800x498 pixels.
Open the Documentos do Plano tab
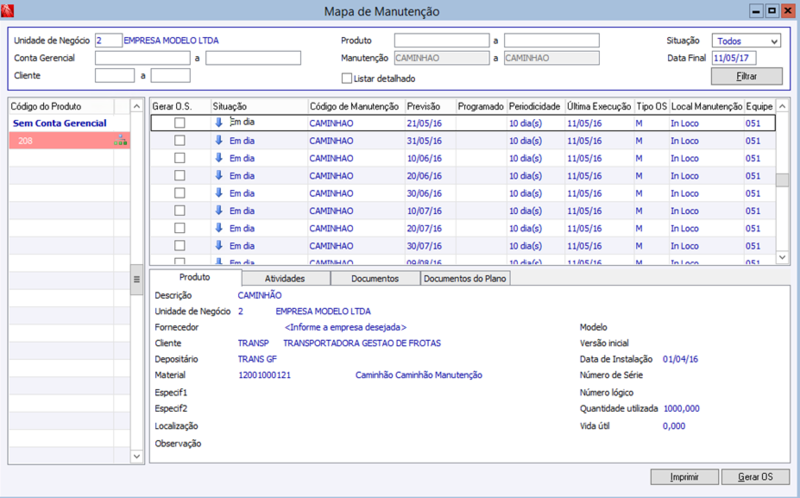(x=466, y=278)
